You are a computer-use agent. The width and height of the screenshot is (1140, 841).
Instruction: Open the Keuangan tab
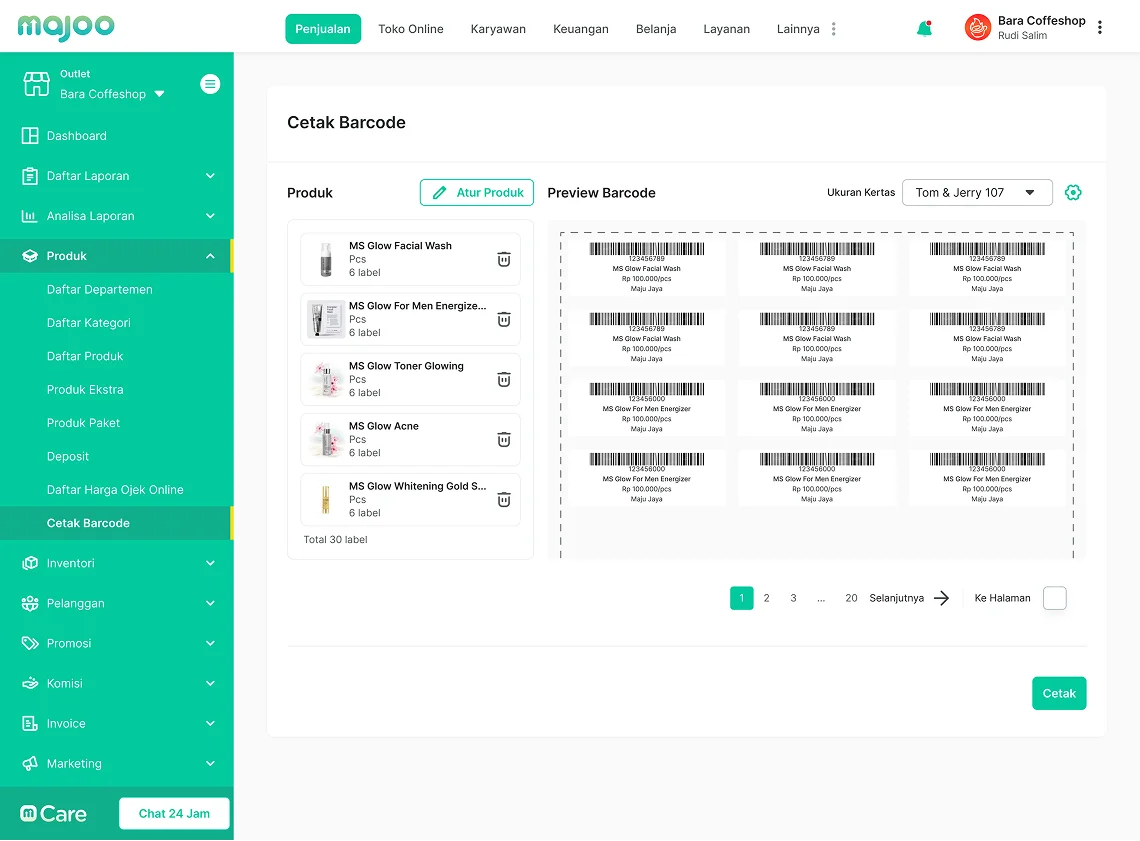click(x=580, y=29)
